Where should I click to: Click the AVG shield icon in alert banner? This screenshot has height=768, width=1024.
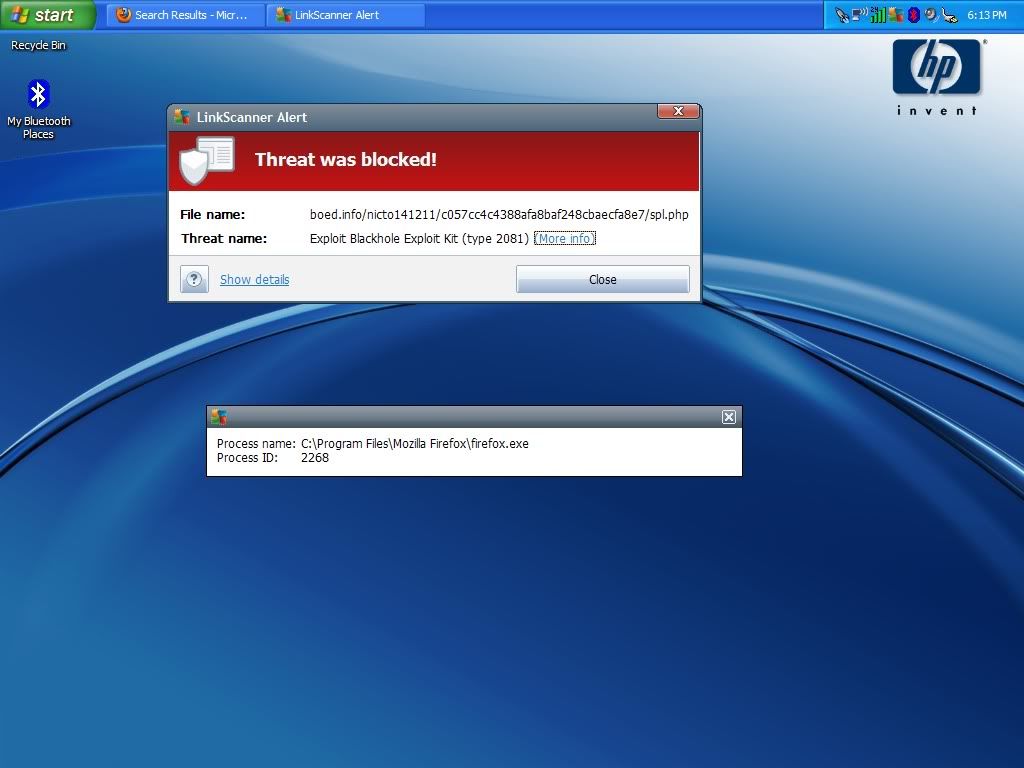point(206,161)
